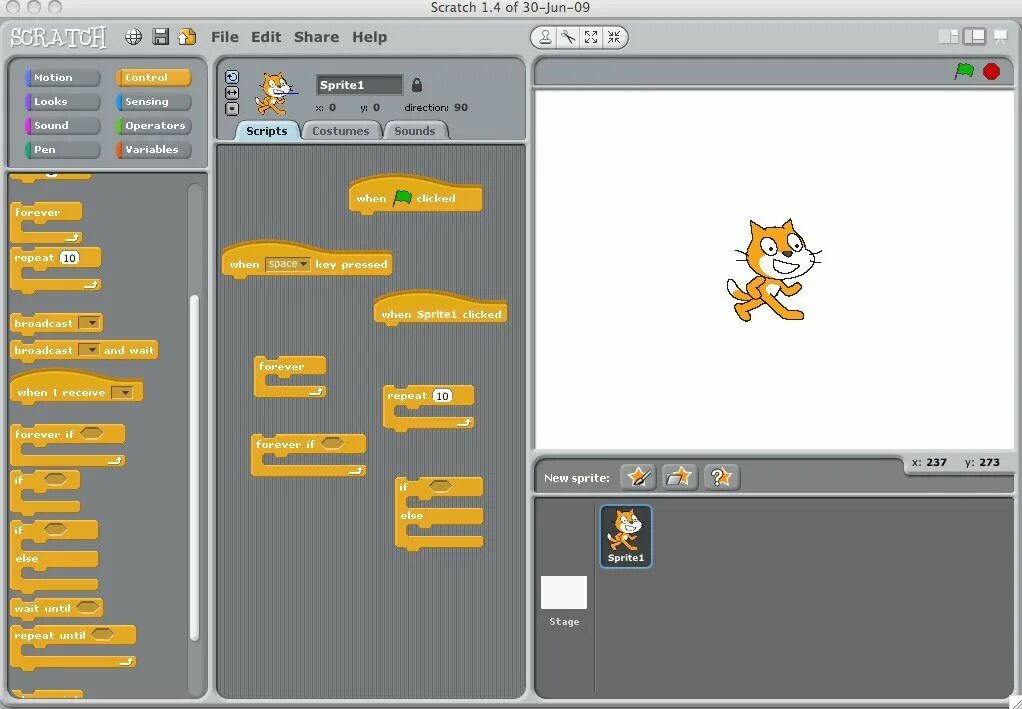Open the Sound blocks category
This screenshot has width=1022, height=709.
tap(63, 126)
